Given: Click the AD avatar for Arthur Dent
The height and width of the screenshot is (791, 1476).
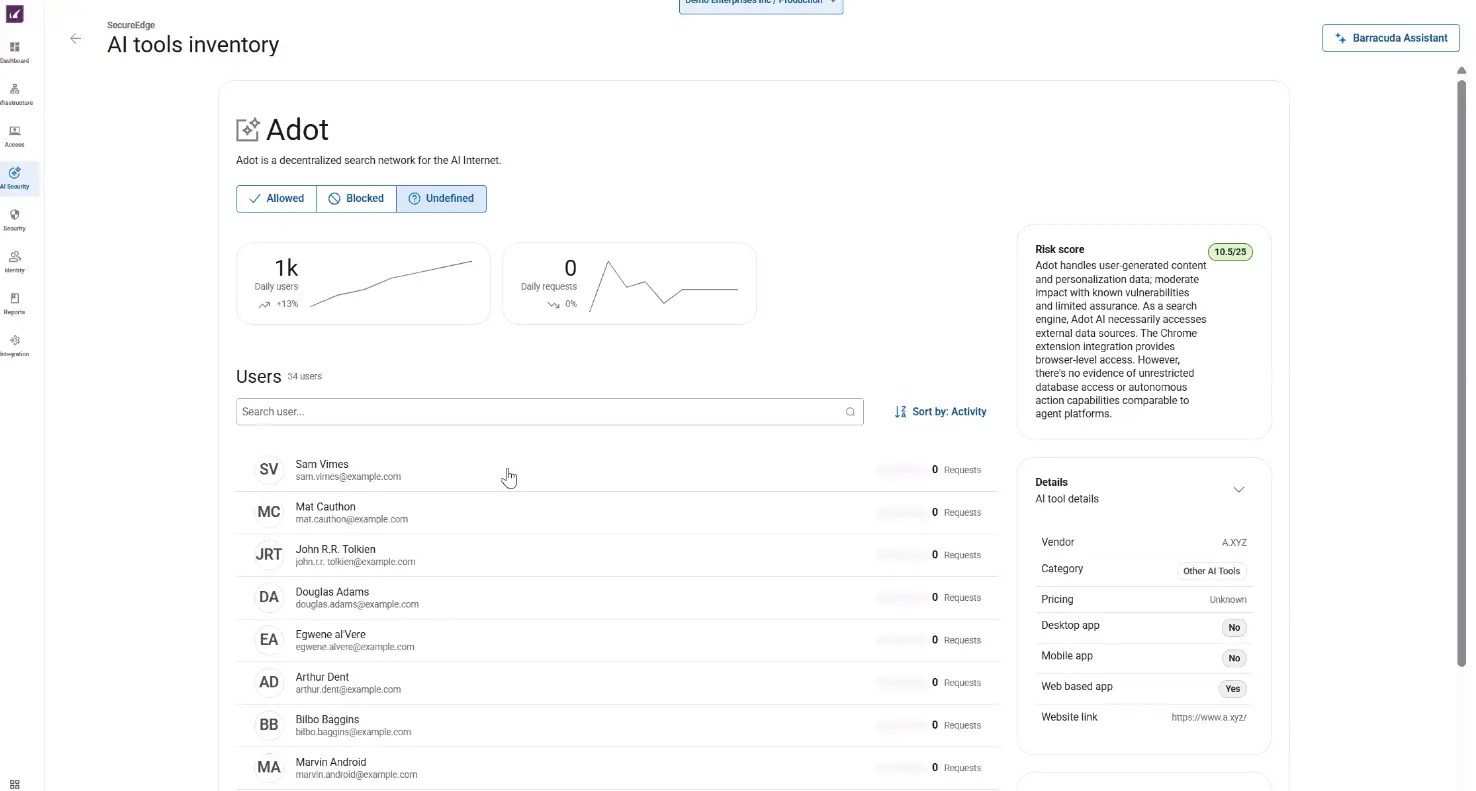Looking at the screenshot, I should 269,683.
